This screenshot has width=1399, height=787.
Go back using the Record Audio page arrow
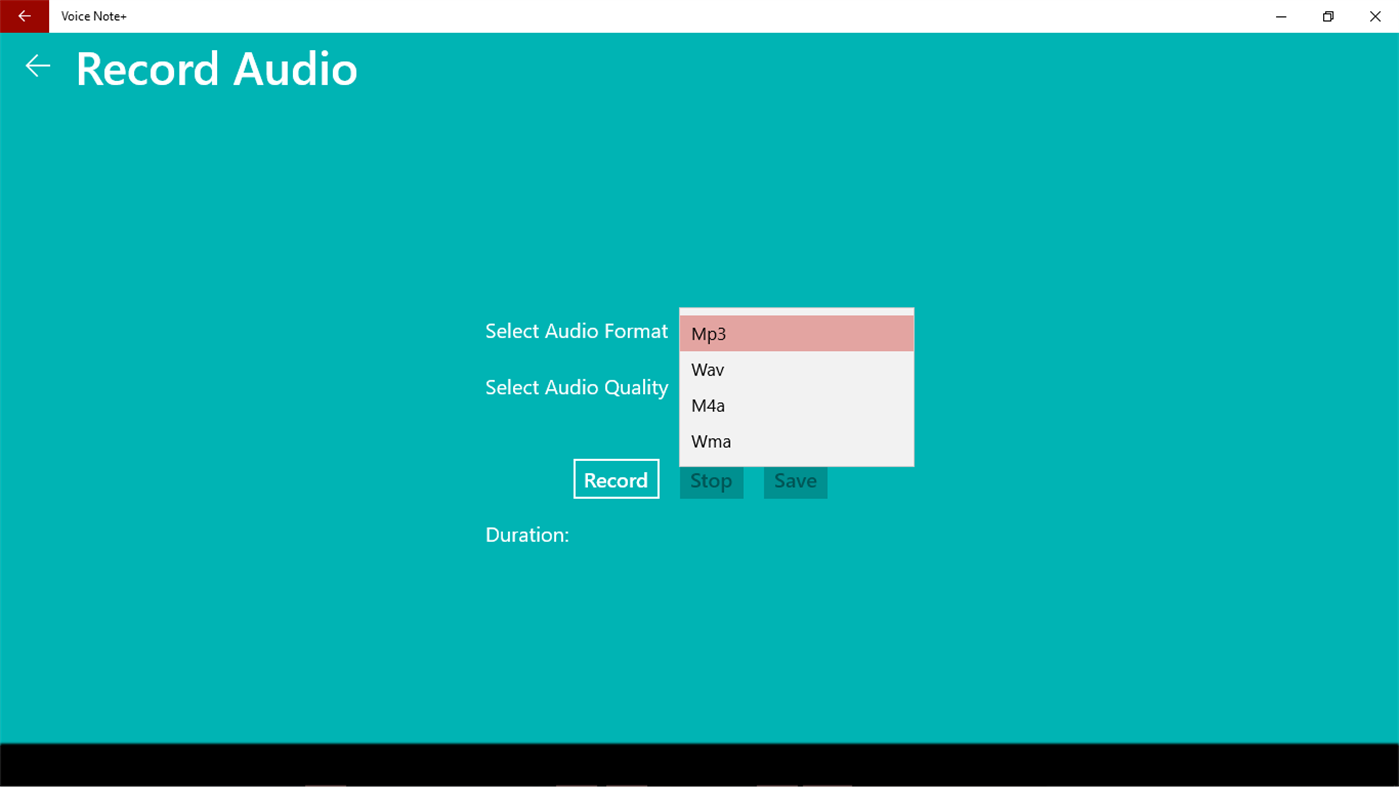pyautogui.click(x=37, y=66)
